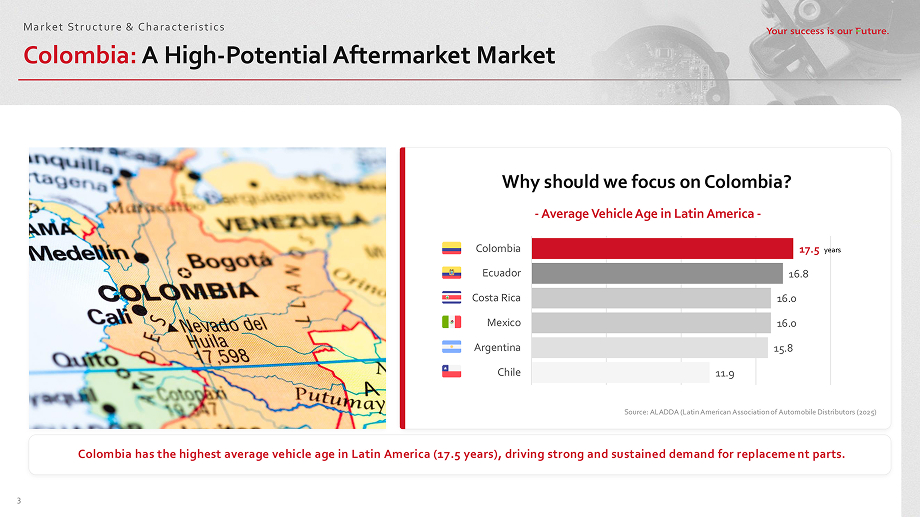
Task: Click the dark gray Ecuador bar
Action: [657, 273]
